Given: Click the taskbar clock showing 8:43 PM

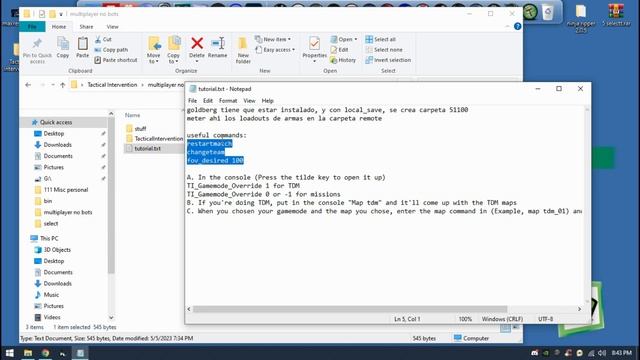Looking at the screenshot, I should pos(622,353).
